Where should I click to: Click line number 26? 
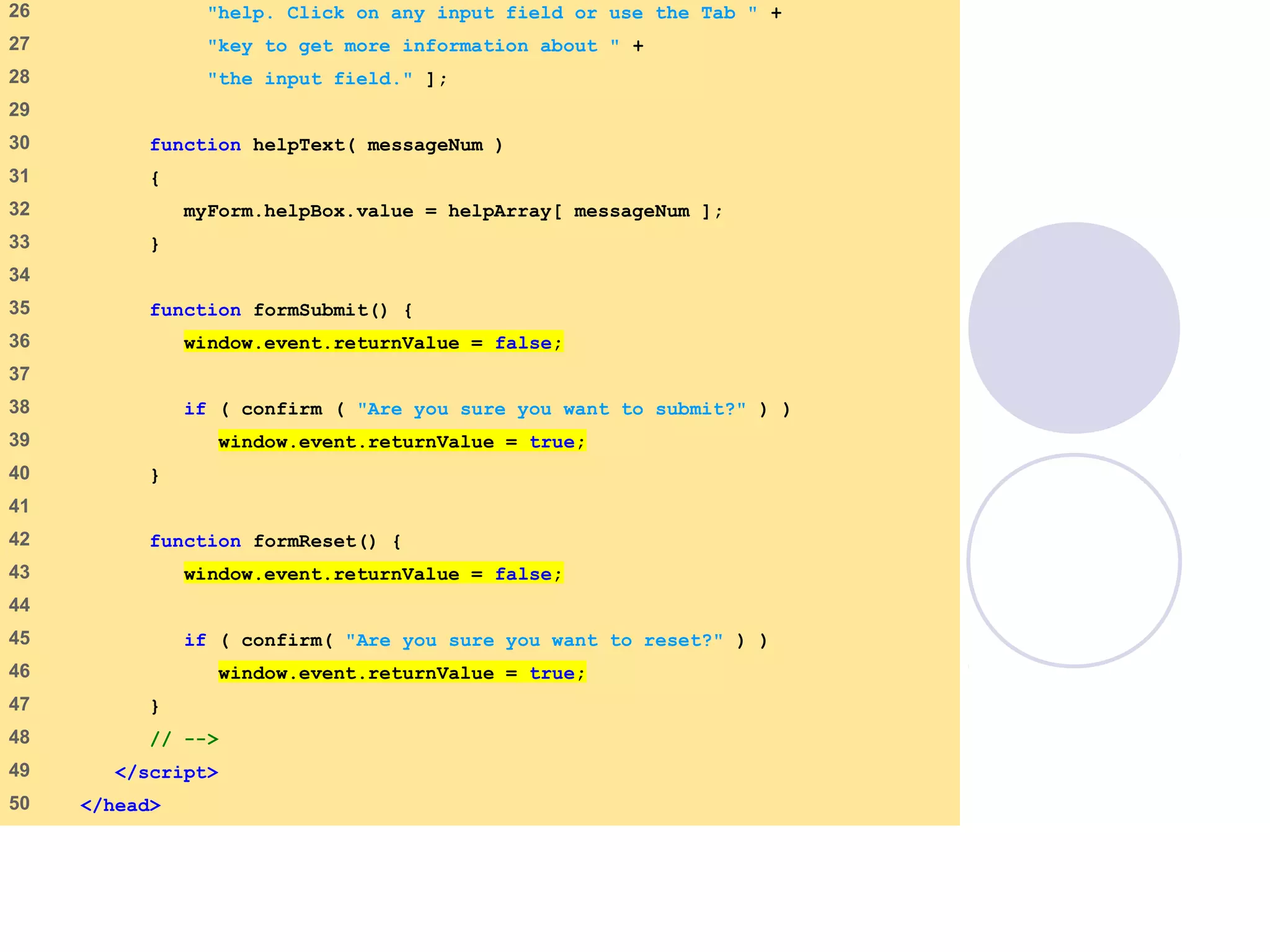tap(19, 11)
